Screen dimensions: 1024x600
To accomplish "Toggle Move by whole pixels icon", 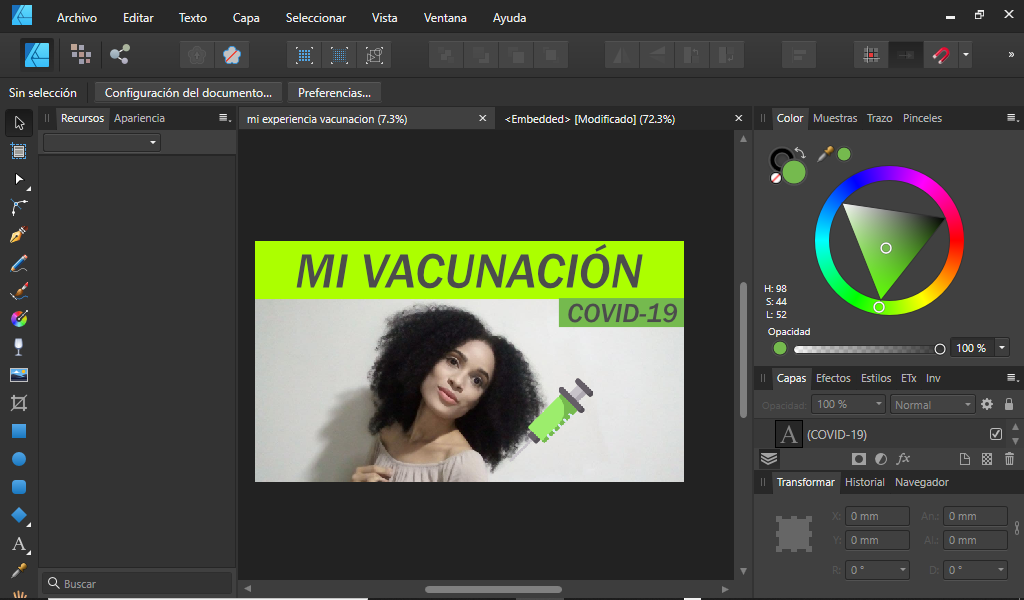I will [x=906, y=55].
